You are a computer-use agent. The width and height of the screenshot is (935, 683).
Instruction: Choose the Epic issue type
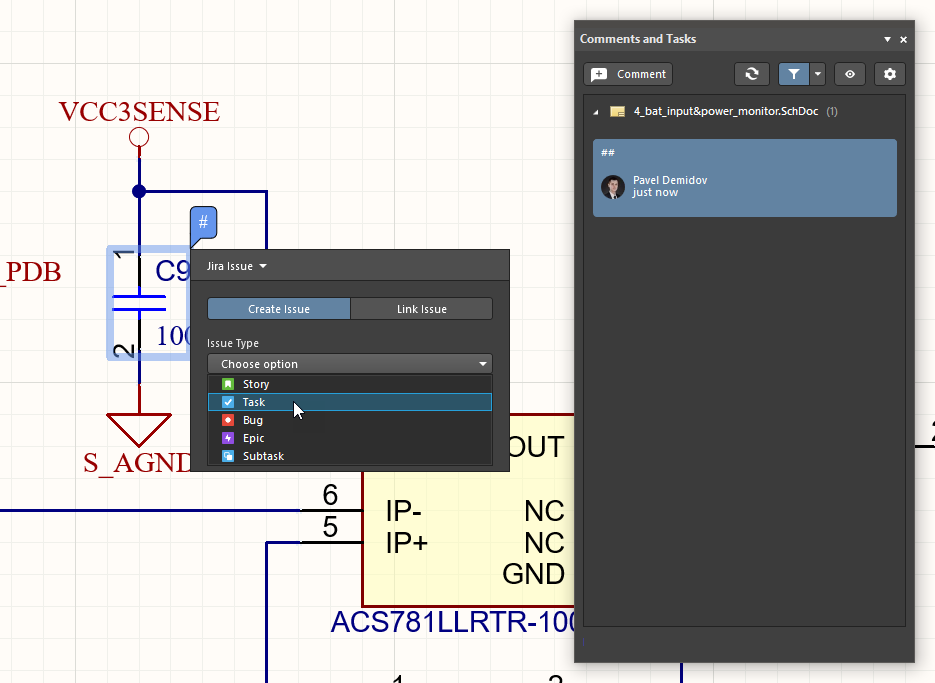[x=349, y=438]
